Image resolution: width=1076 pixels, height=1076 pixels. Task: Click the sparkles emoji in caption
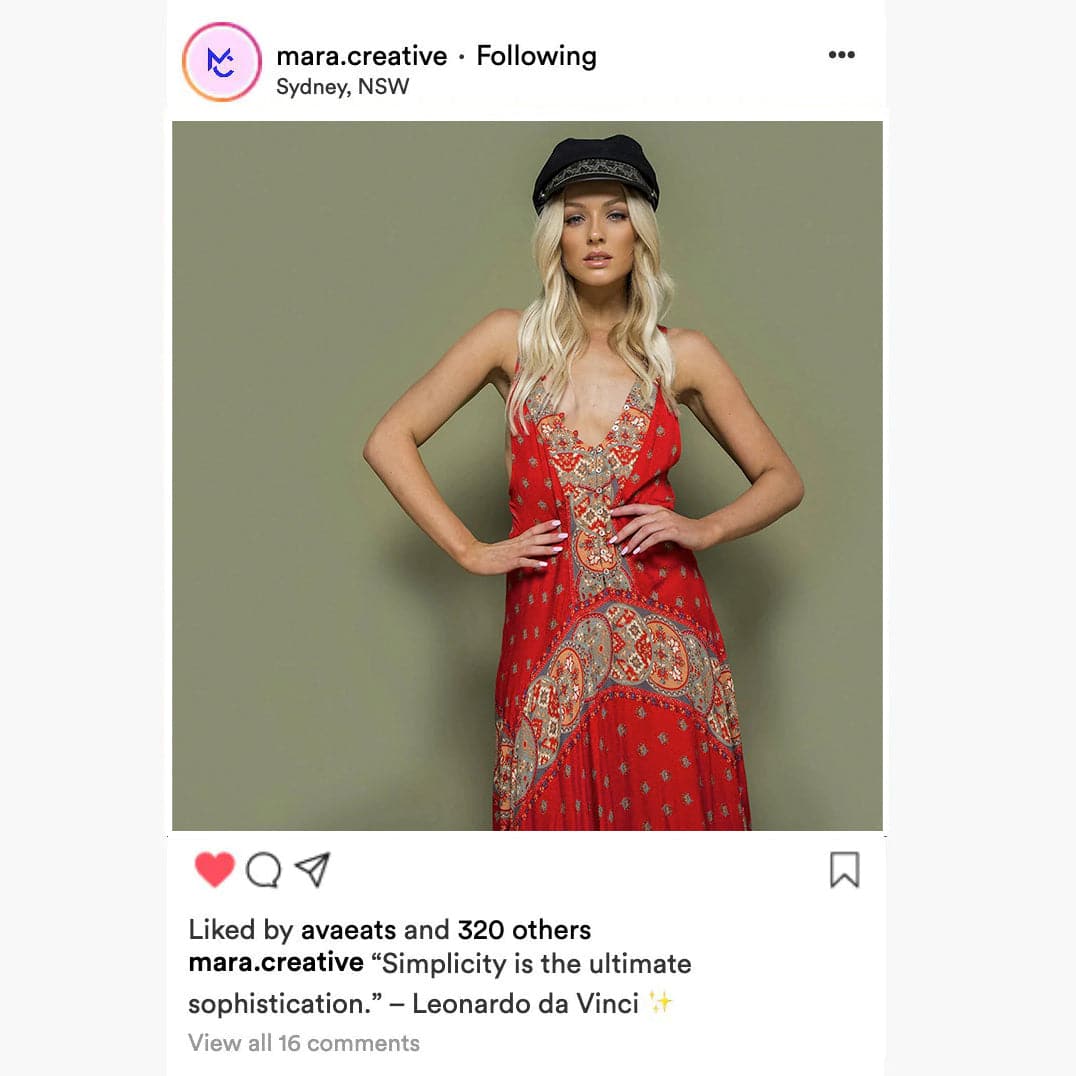coord(661,1003)
